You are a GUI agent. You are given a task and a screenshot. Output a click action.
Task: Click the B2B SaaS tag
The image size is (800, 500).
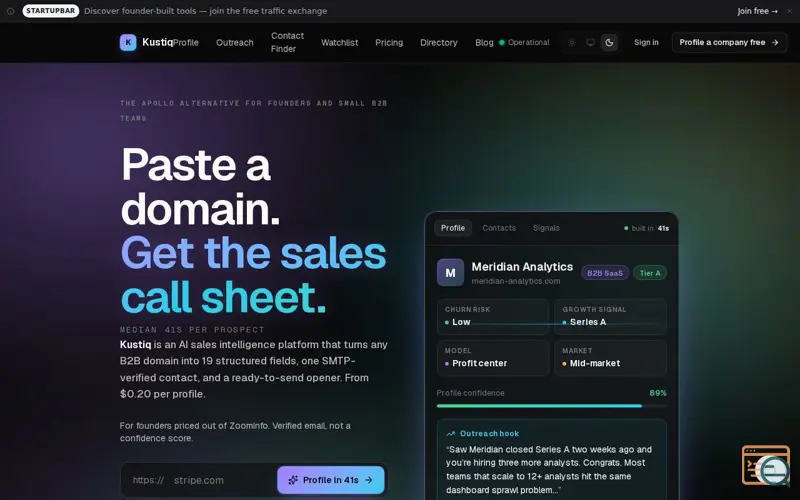[605, 273]
